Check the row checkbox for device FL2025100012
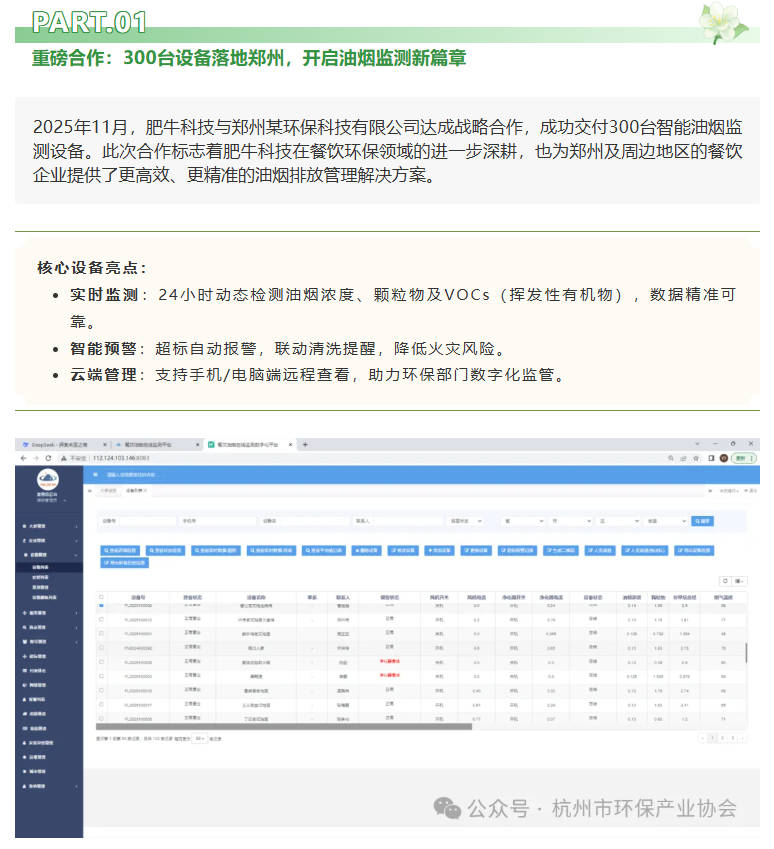Screen dimensions: 774x849 tap(101, 620)
